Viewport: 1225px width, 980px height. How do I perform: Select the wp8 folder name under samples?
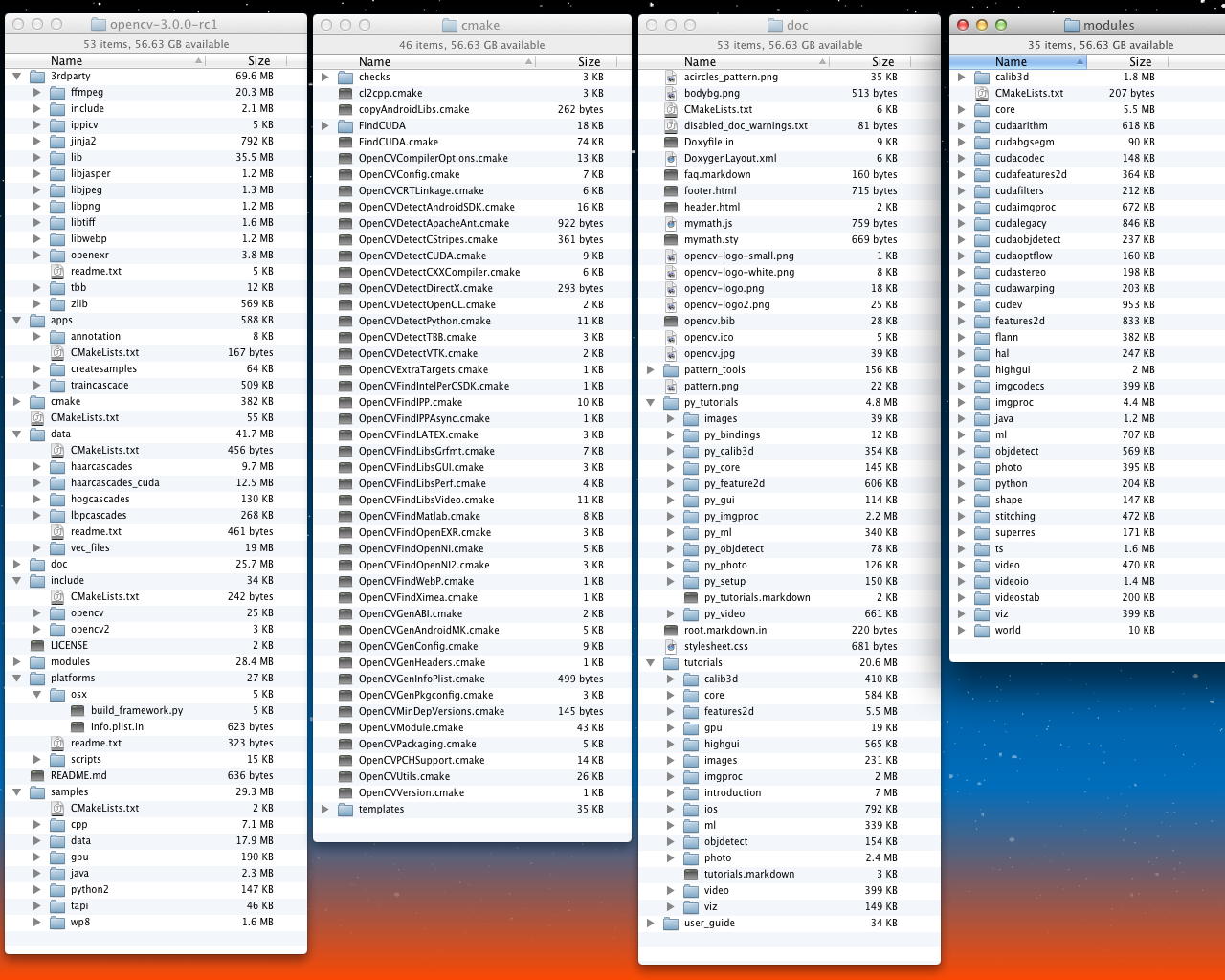pyautogui.click(x=80, y=923)
